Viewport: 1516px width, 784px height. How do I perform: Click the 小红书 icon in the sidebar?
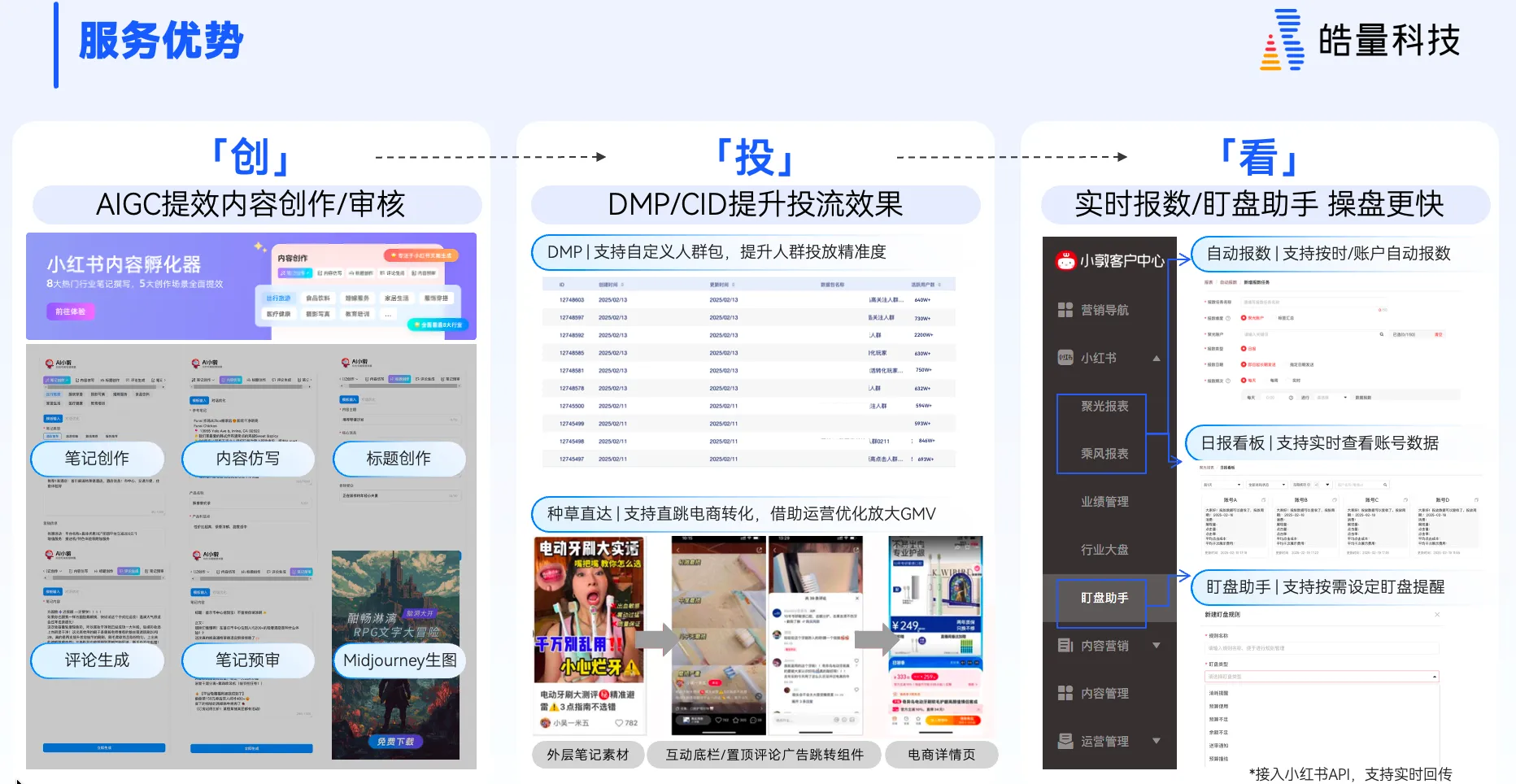[1065, 358]
